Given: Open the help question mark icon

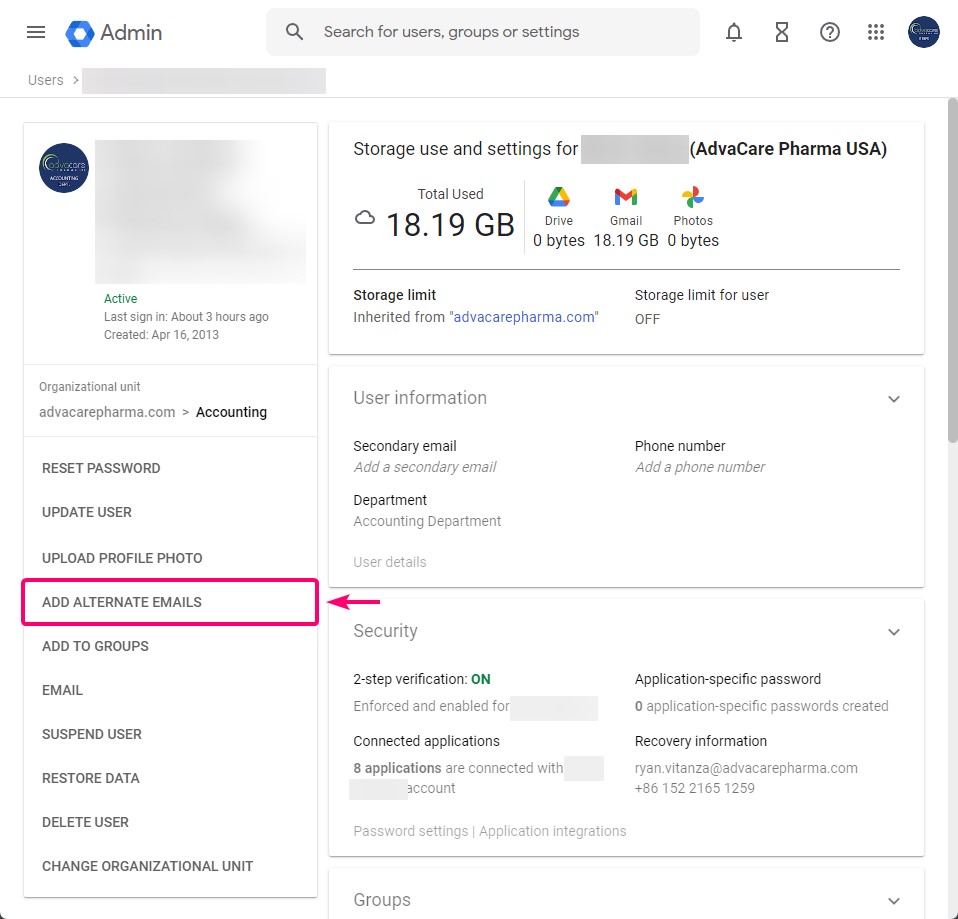Looking at the screenshot, I should coord(829,32).
